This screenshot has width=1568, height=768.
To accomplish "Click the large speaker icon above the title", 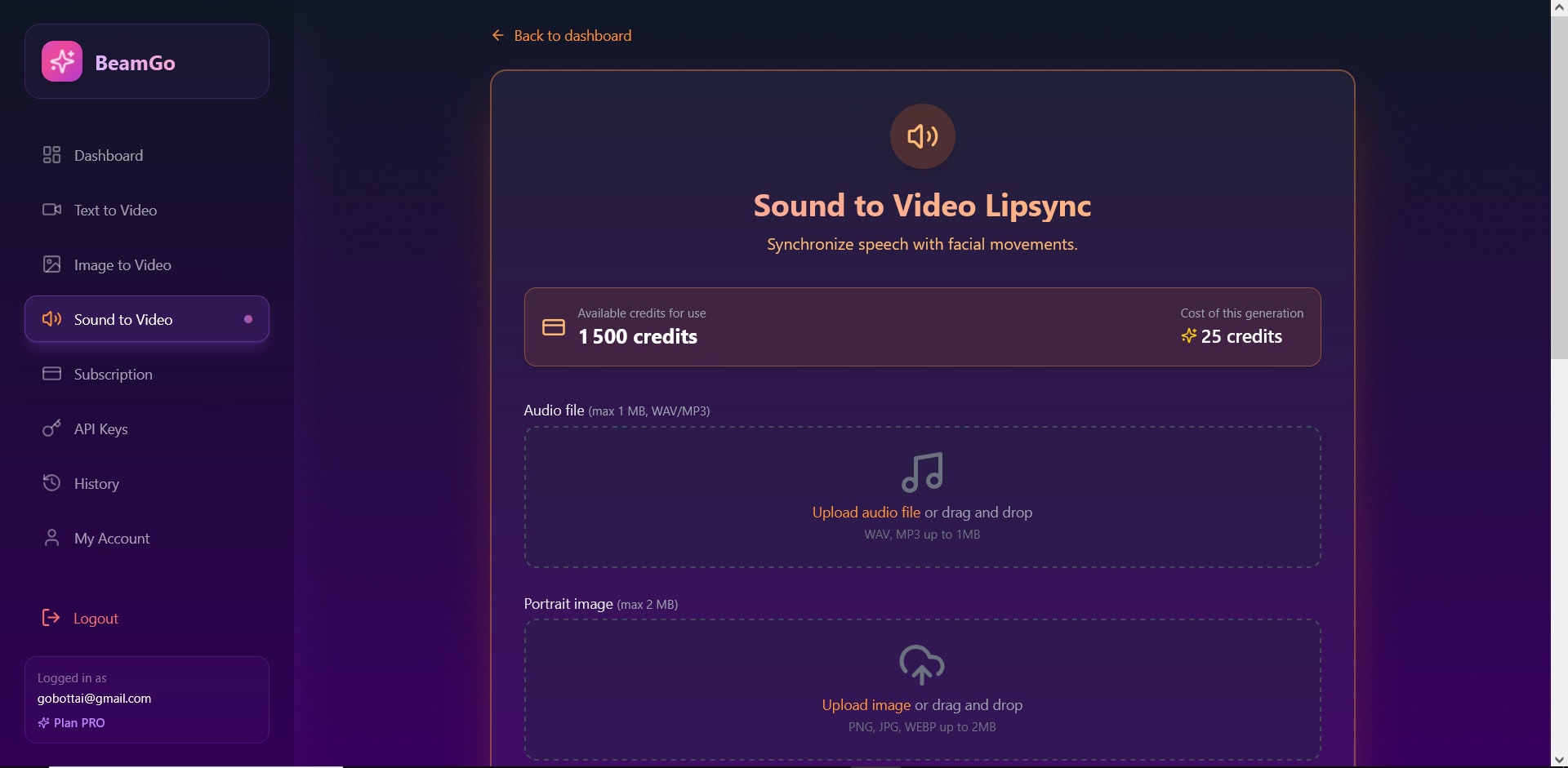I will (x=922, y=136).
